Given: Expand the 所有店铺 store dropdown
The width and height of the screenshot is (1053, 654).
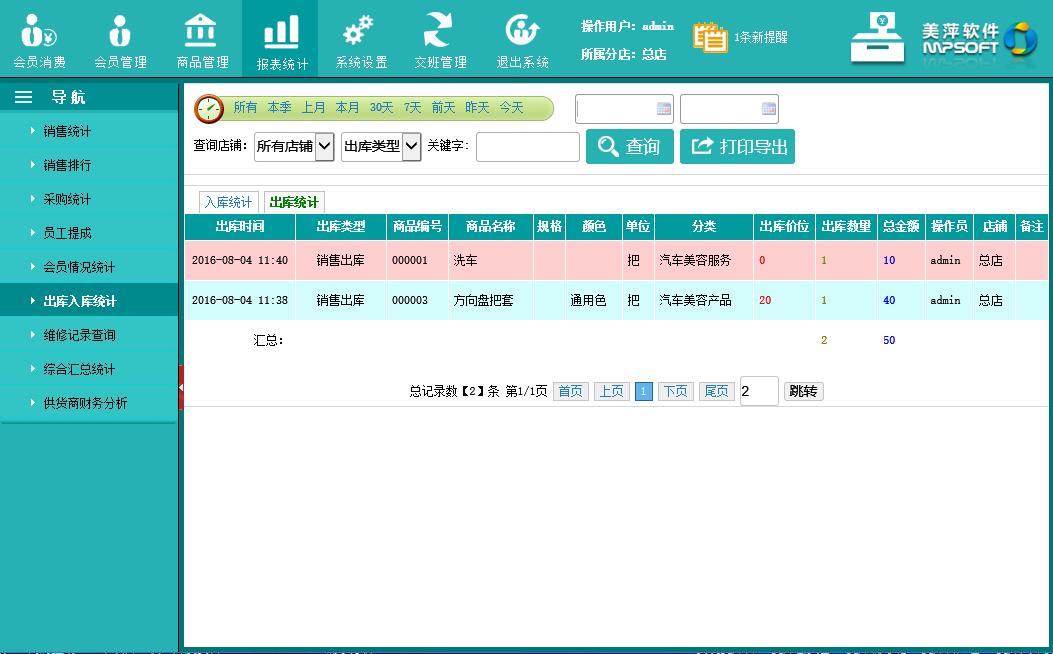Looking at the screenshot, I should (x=324, y=147).
